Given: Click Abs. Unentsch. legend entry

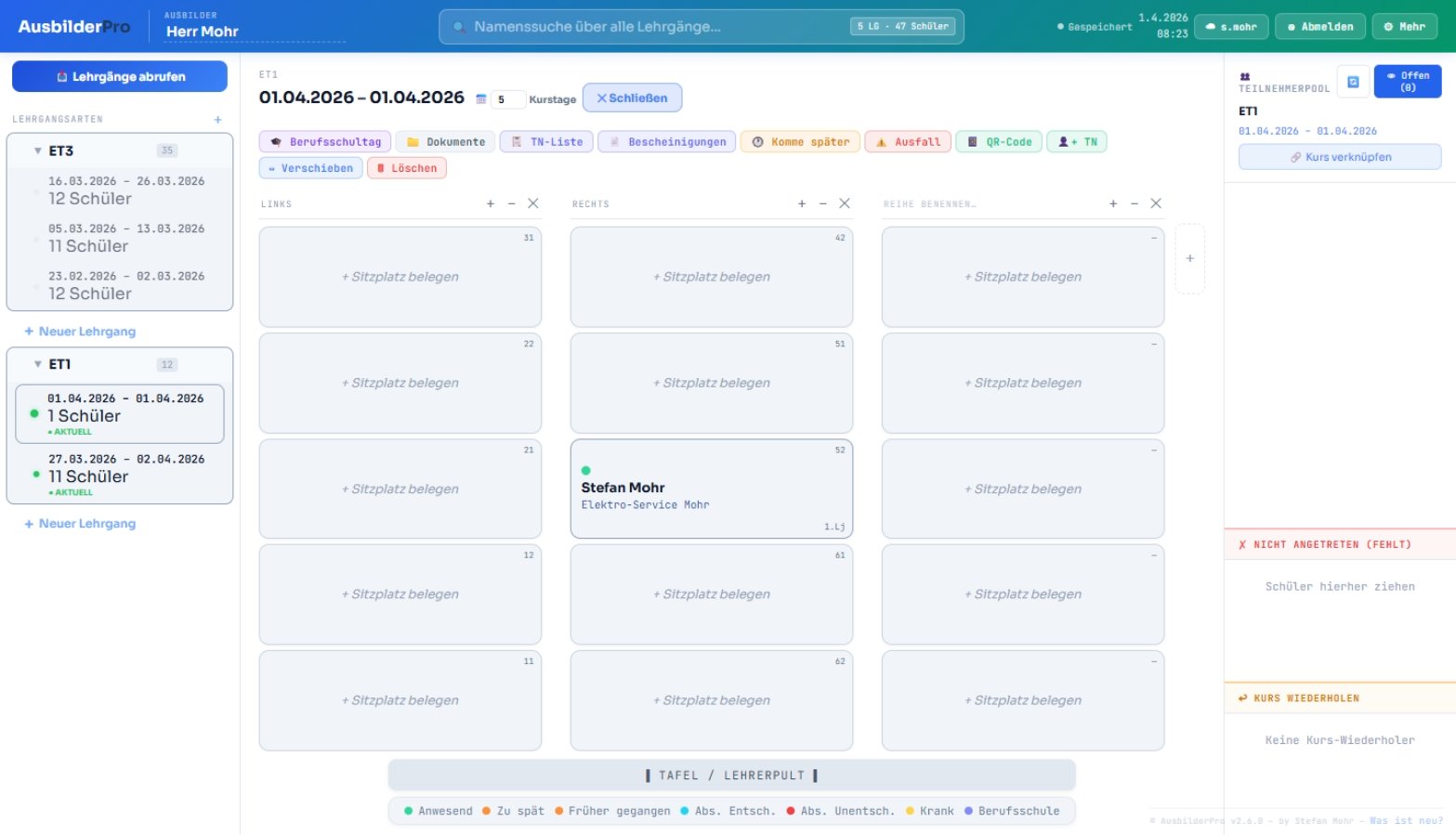Looking at the screenshot, I should pos(841,811).
